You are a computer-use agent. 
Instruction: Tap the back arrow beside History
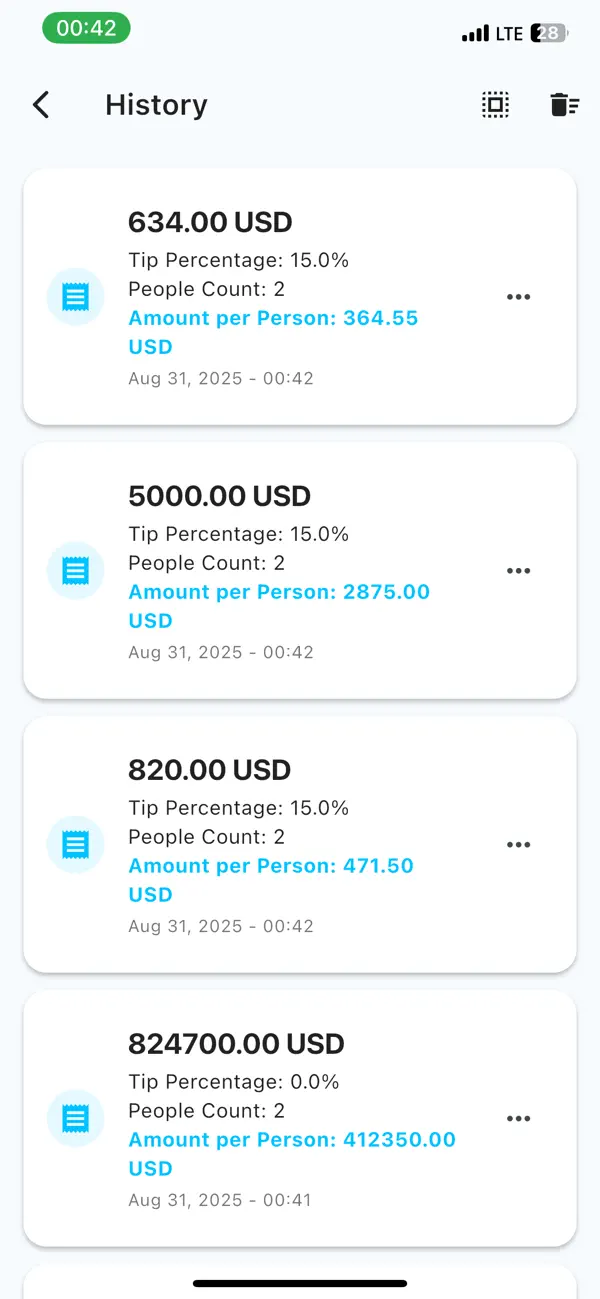pos(40,104)
